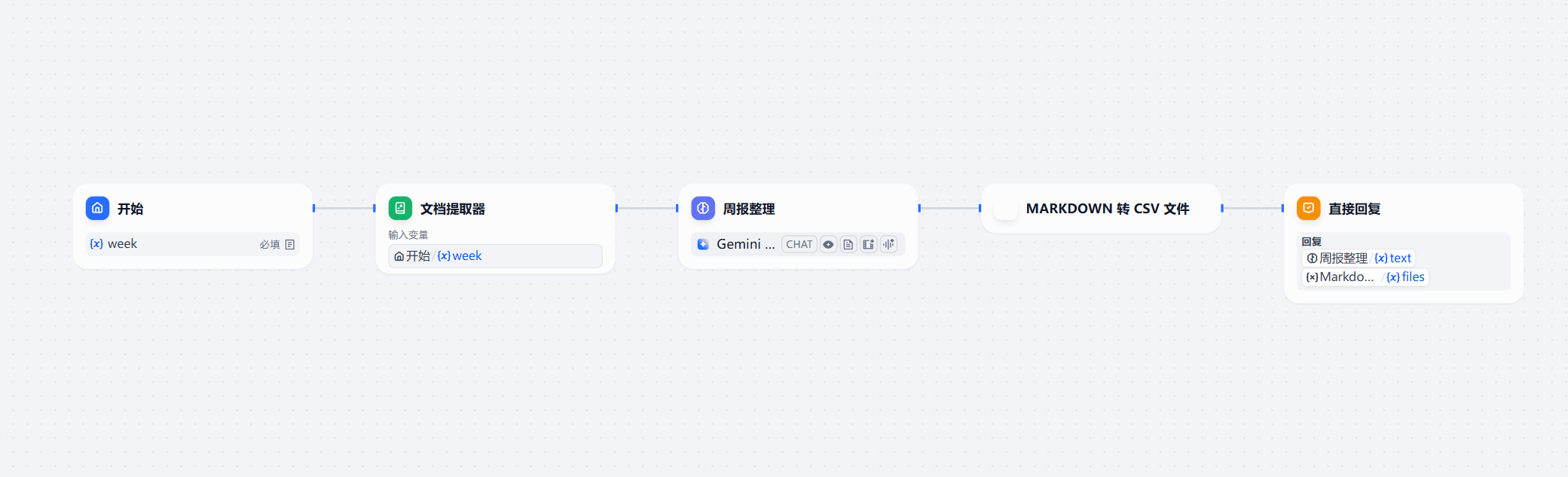
Task: Click the output handle of 周报整理 node
Action: click(919, 208)
